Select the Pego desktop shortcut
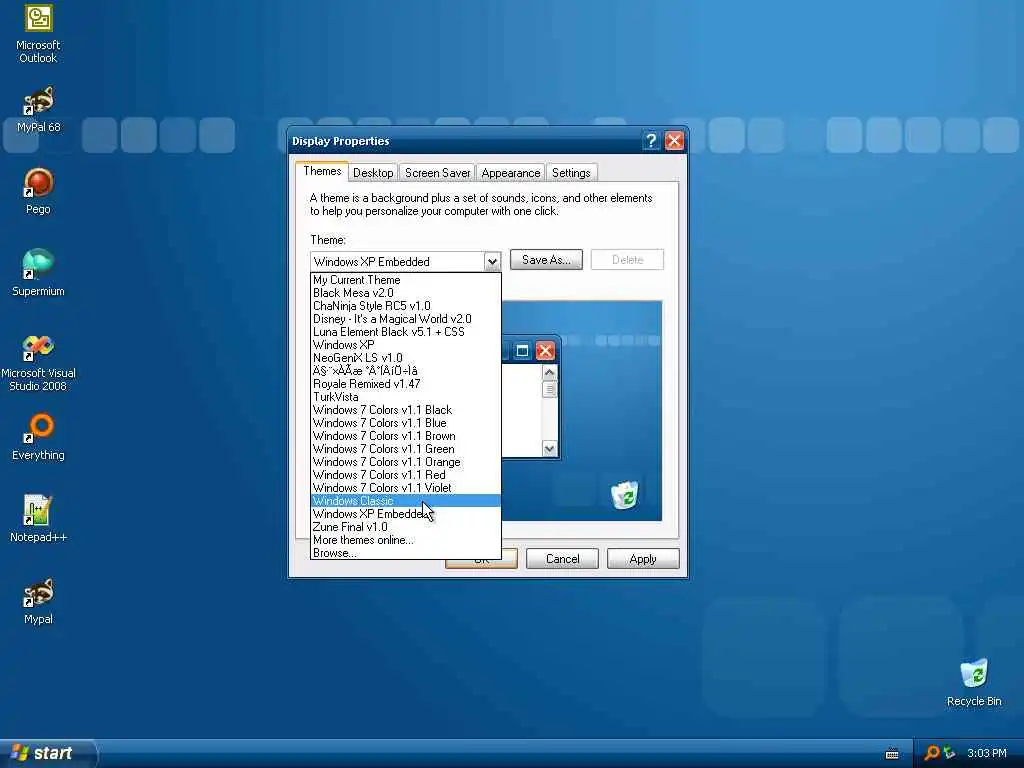Viewport: 1024px width, 768px height. (x=38, y=191)
